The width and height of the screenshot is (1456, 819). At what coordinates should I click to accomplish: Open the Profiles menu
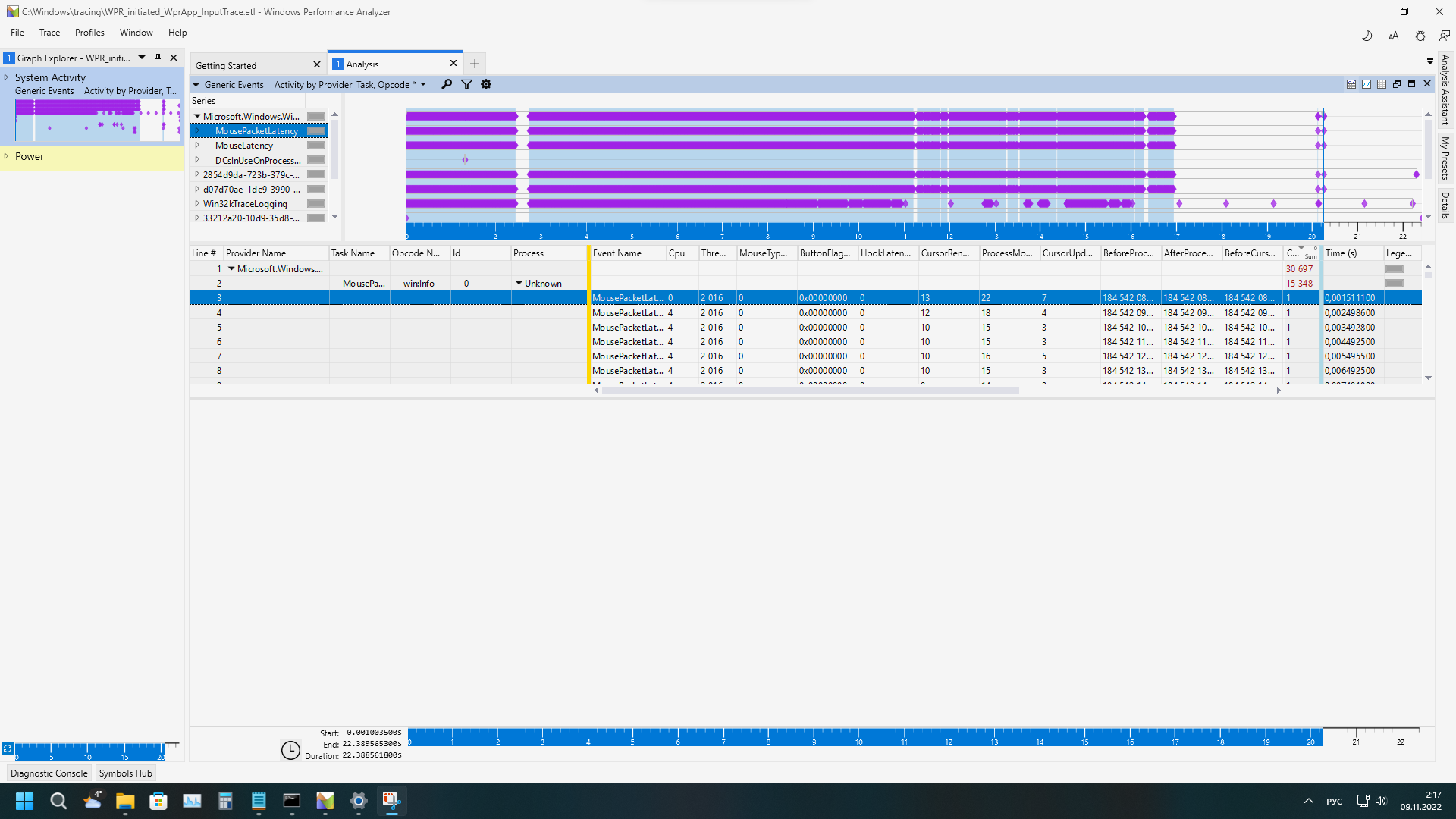pos(89,33)
